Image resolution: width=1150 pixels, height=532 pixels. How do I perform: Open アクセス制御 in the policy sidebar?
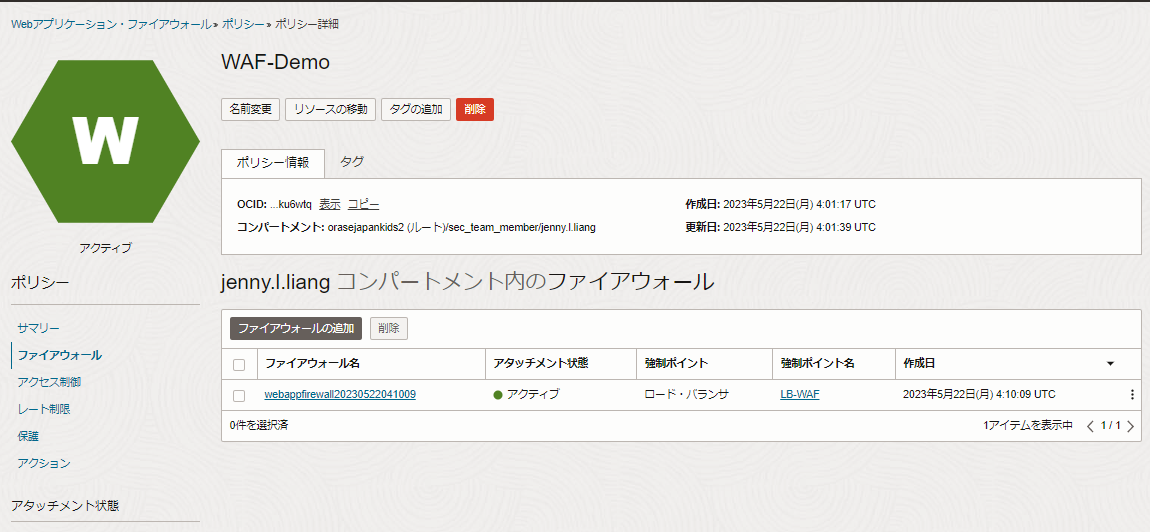tap(49, 381)
